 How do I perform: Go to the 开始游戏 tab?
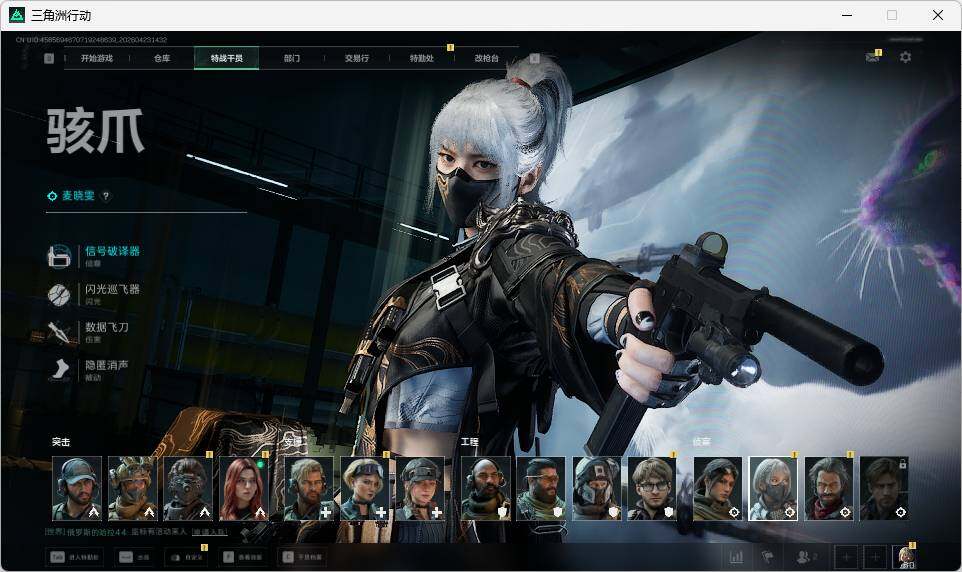coord(97,58)
